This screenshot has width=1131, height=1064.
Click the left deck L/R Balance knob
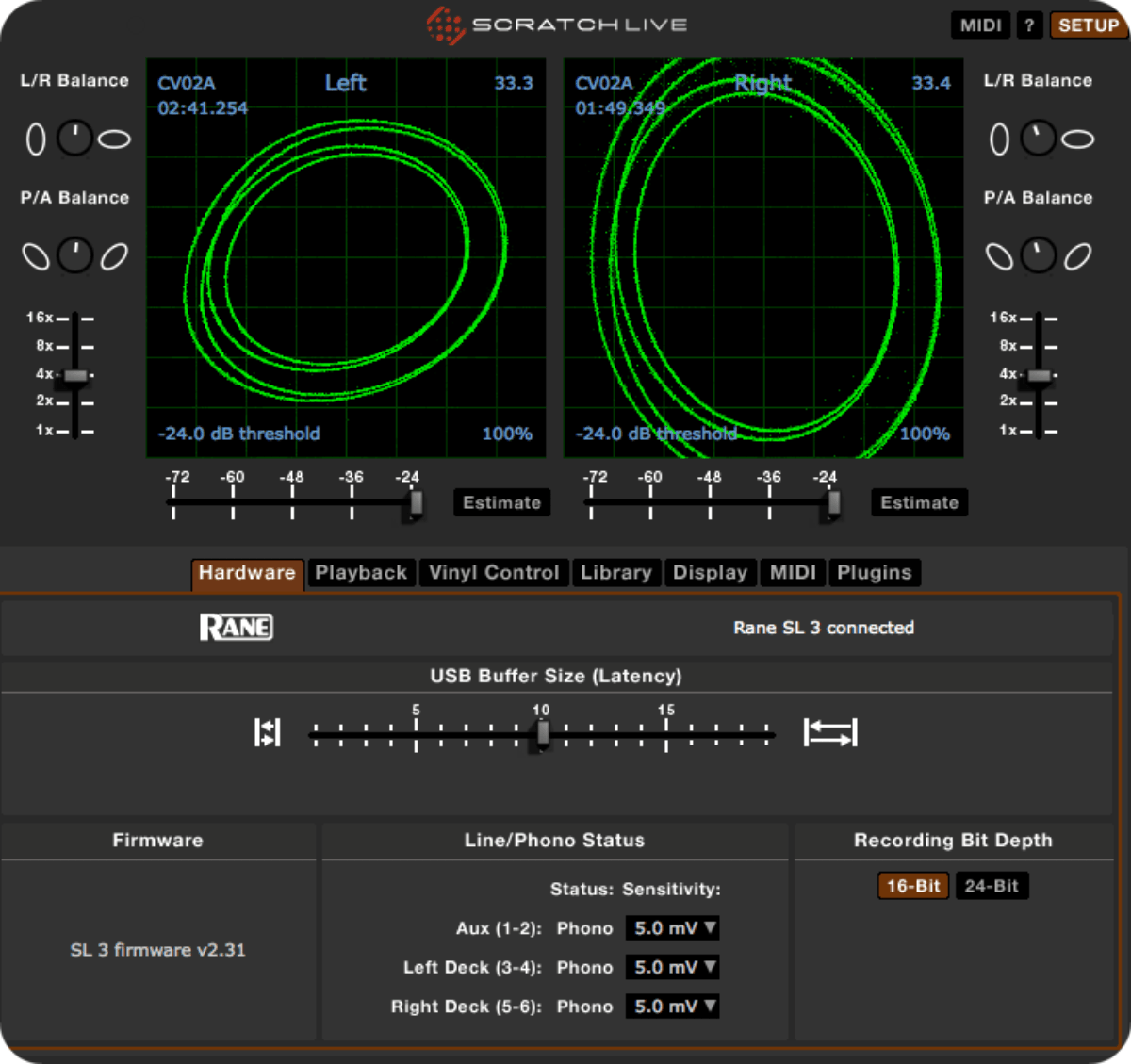point(74,139)
